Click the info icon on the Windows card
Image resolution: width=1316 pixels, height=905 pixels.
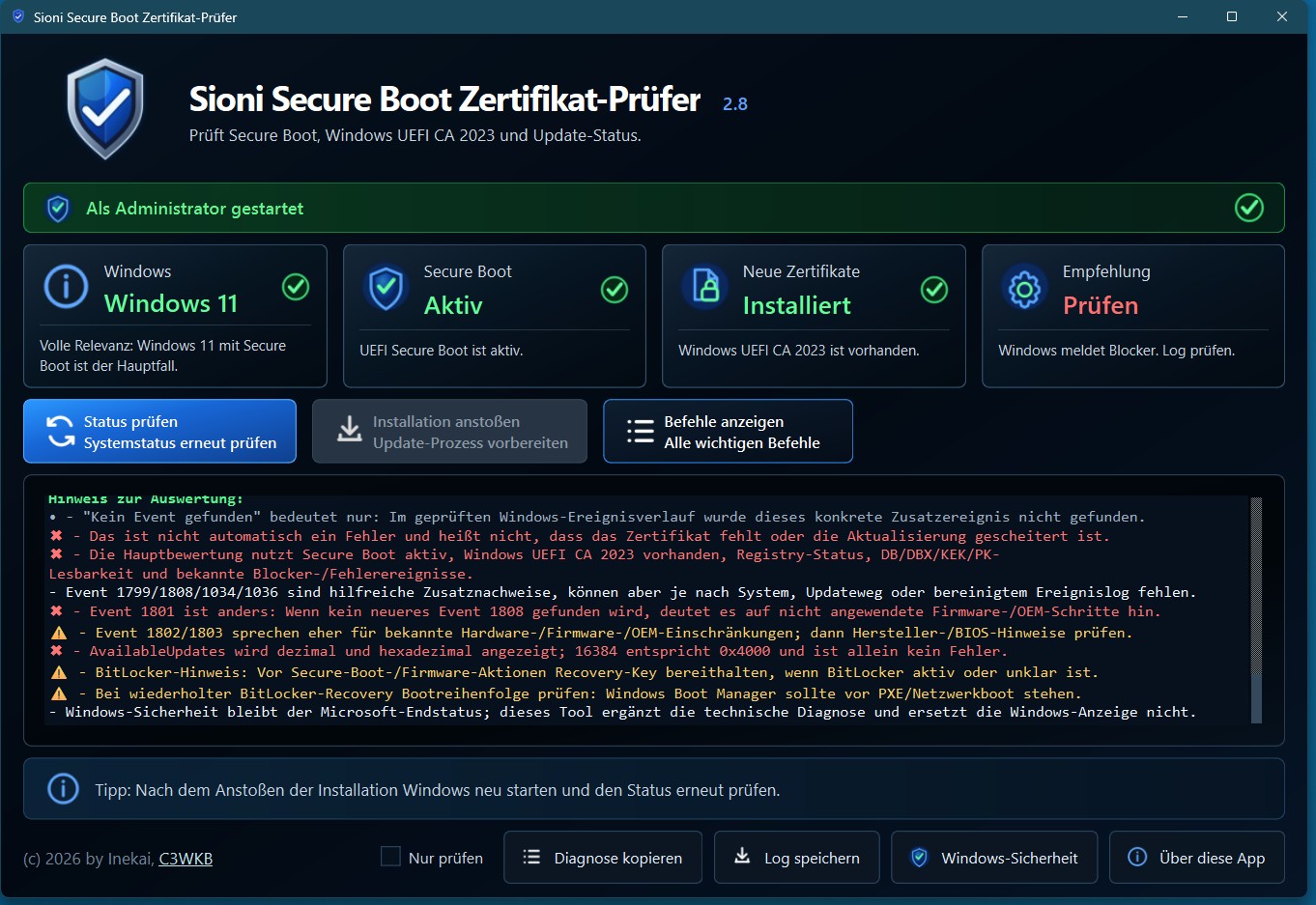pyautogui.click(x=66, y=287)
